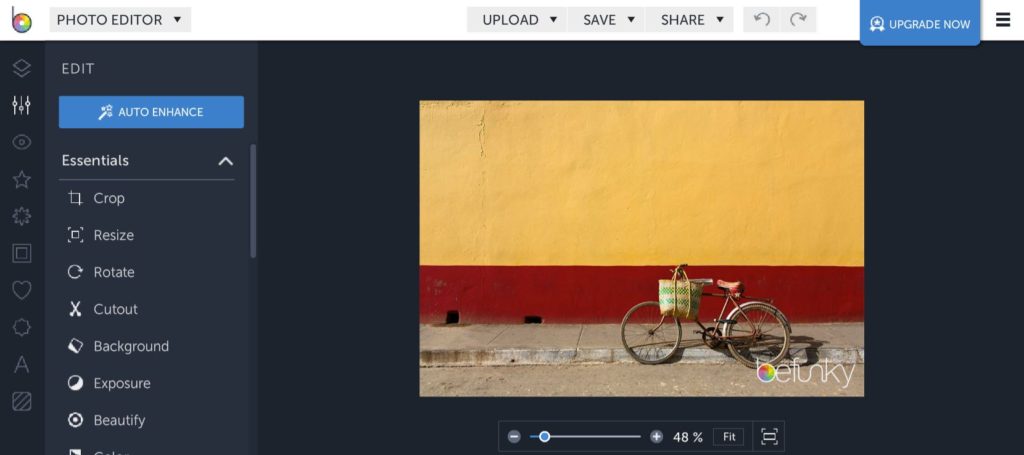Image resolution: width=1024 pixels, height=455 pixels.
Task: Open the hamburger main menu
Action: tap(1003, 20)
